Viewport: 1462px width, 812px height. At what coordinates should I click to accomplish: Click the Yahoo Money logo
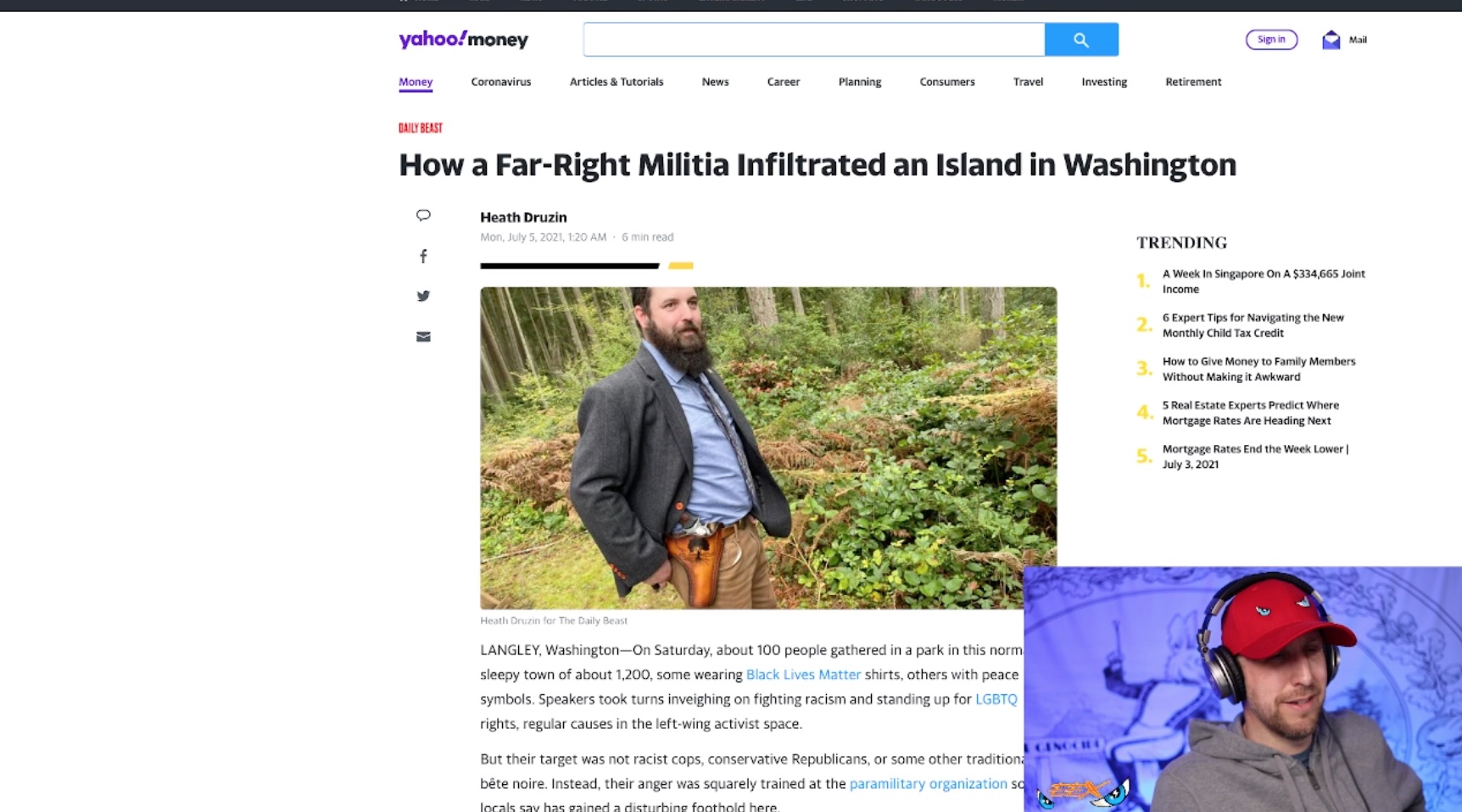464,39
